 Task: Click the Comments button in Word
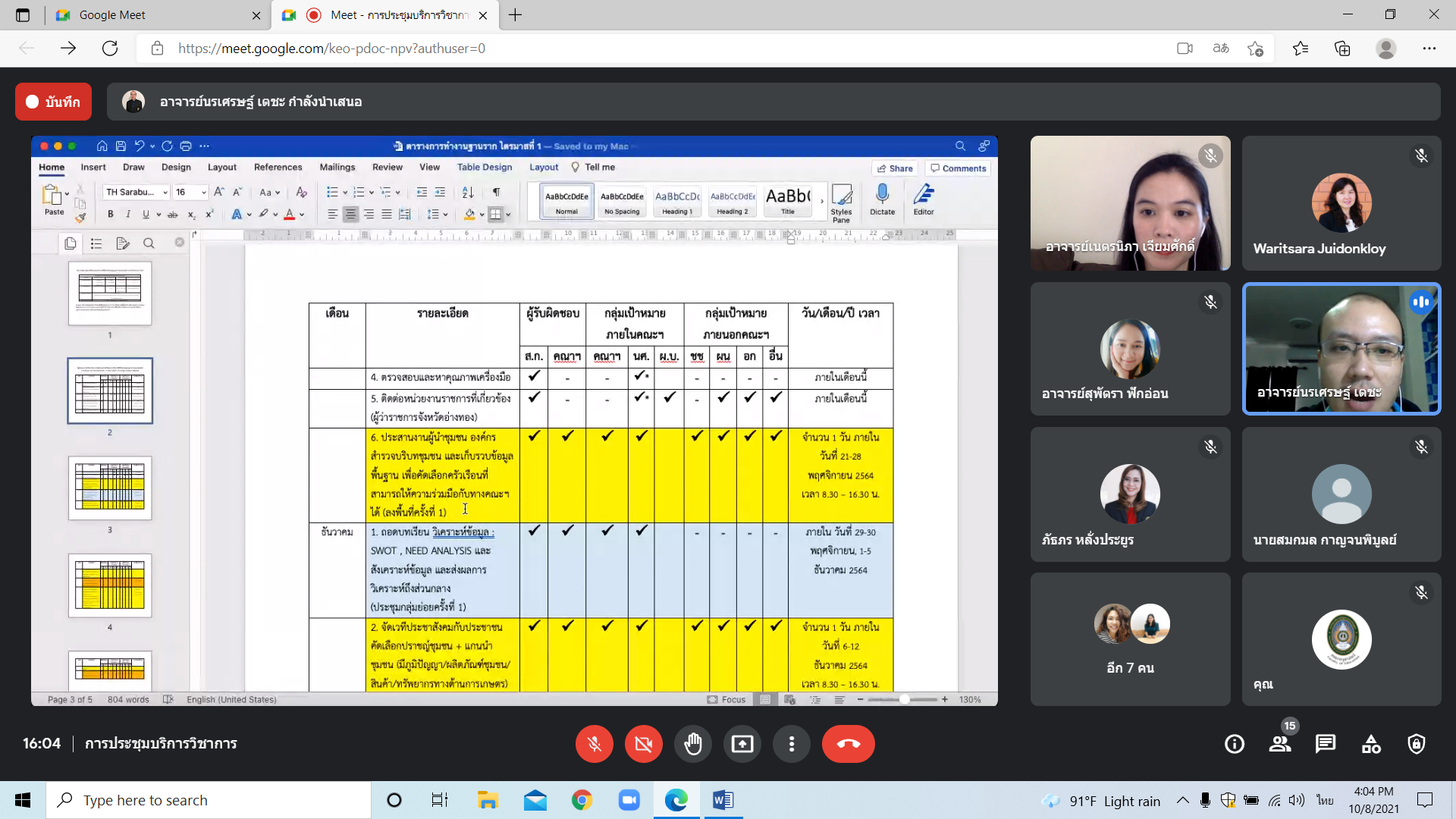coord(958,168)
